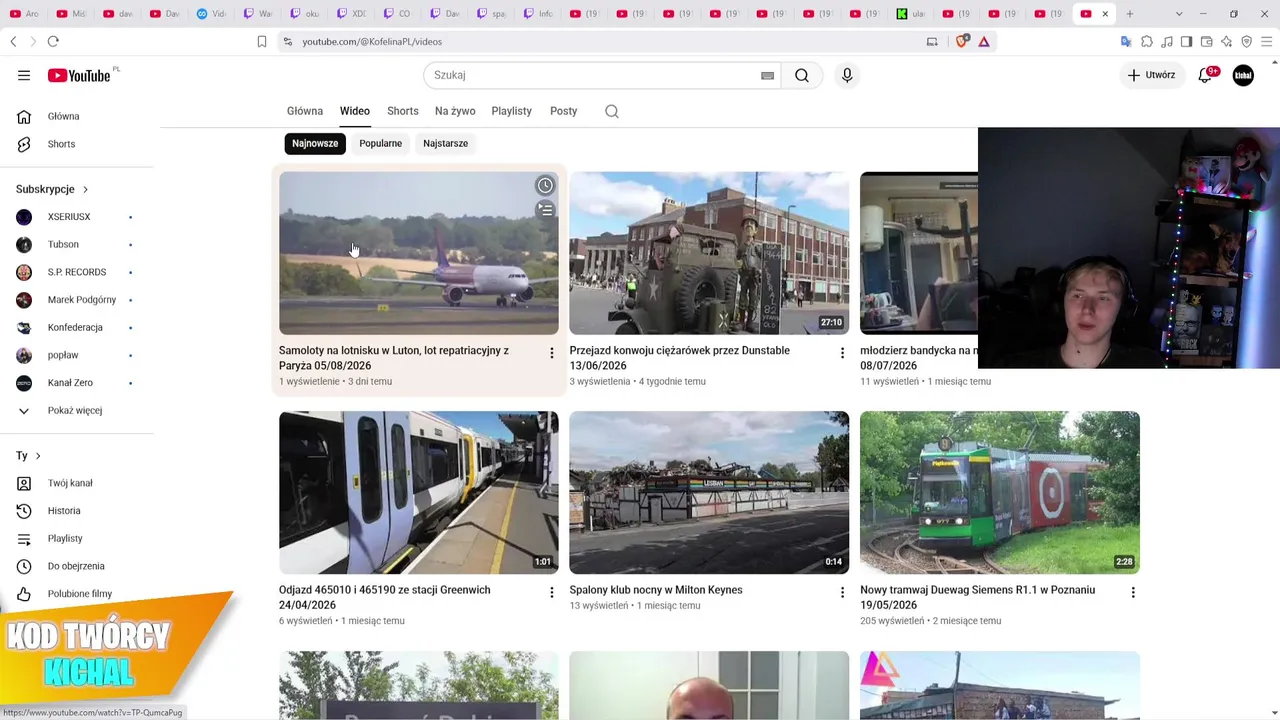This screenshot has height=720, width=1280.
Task: Switch to the Na żywo tab
Action: point(455,111)
